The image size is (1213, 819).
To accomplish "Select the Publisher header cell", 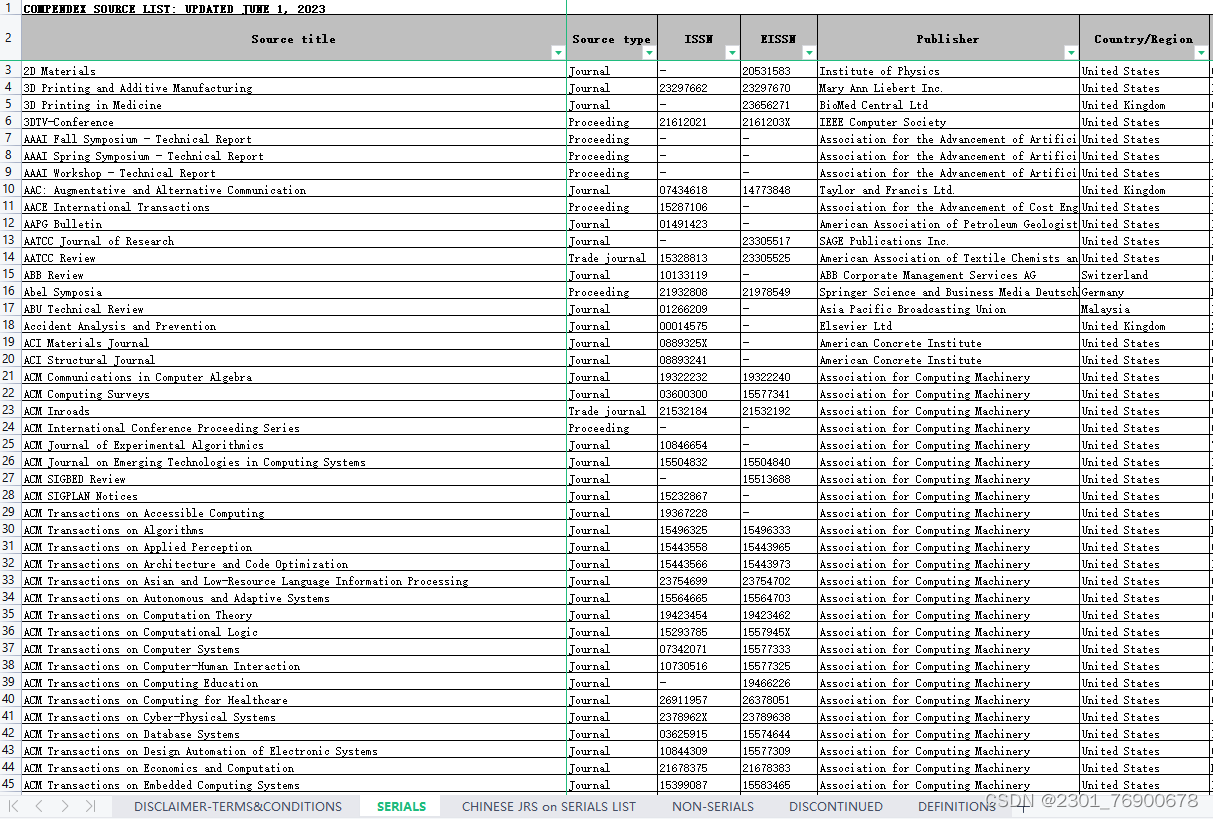I will pos(948,39).
